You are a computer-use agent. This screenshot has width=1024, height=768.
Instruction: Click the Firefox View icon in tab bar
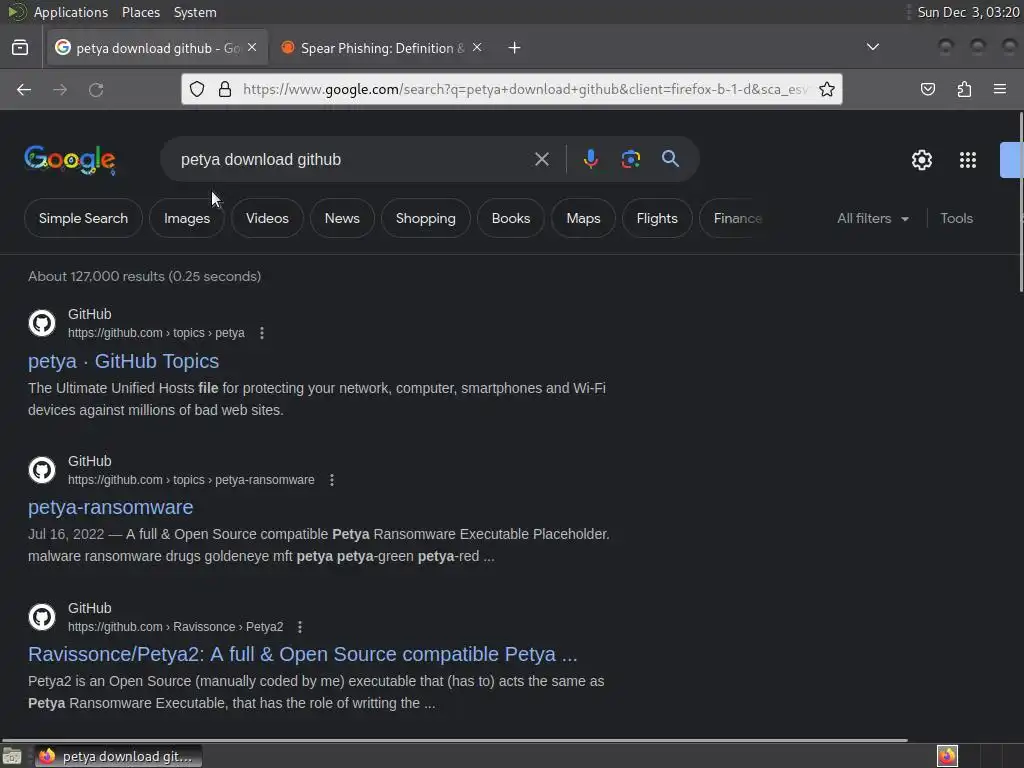(x=20, y=48)
